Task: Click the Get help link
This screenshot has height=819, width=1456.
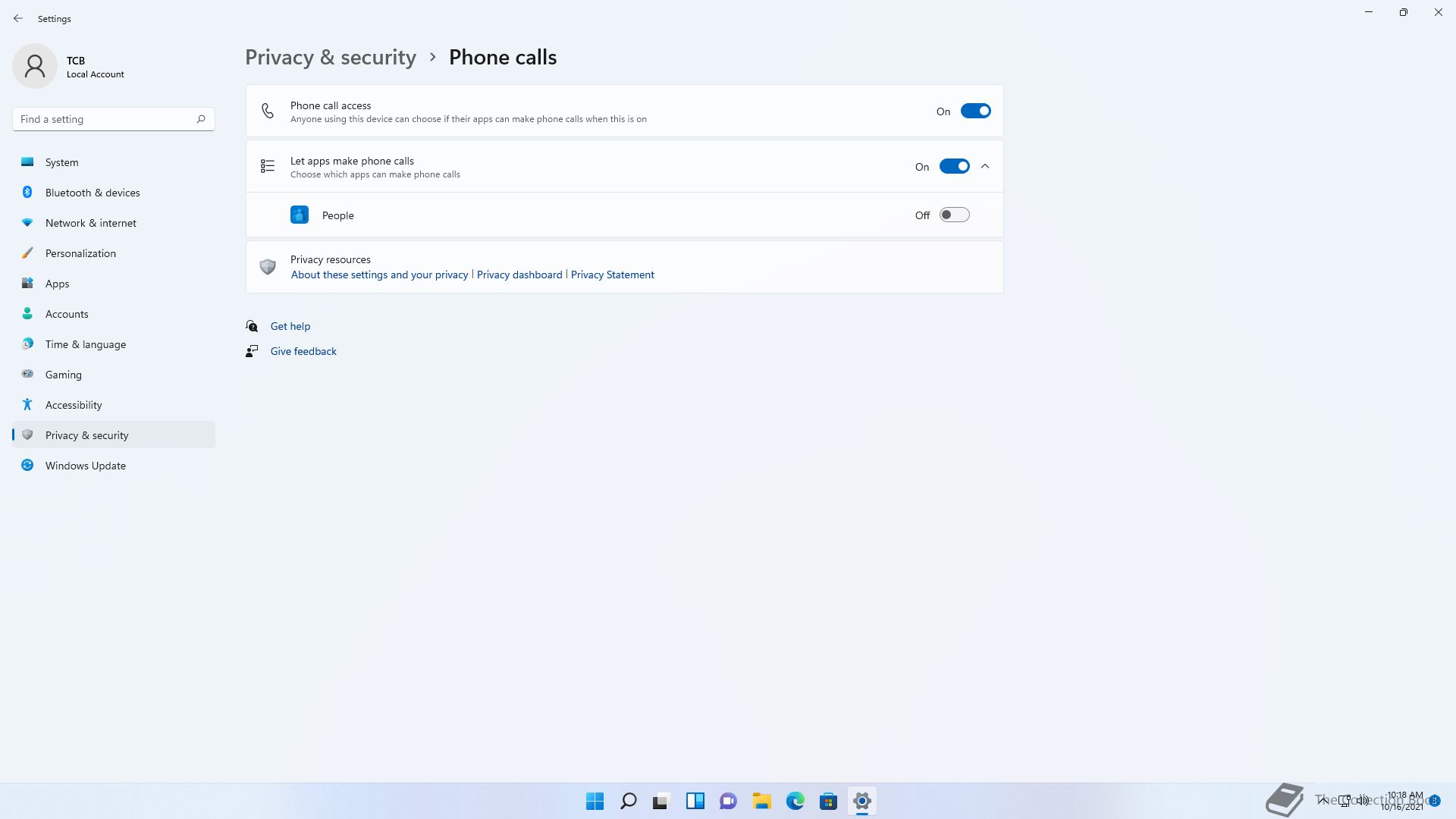Action: tap(290, 326)
